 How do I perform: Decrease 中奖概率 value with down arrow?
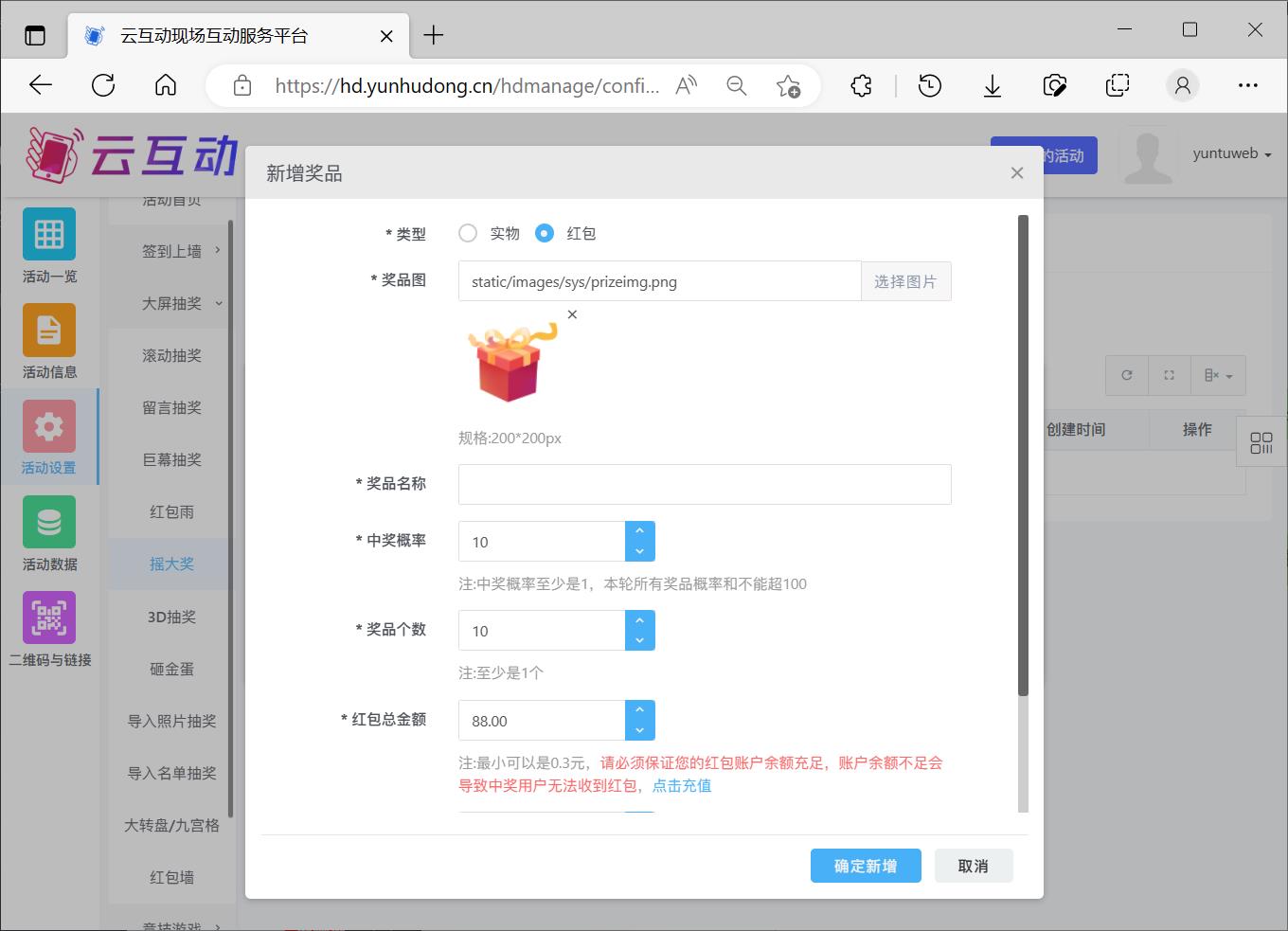[640, 551]
